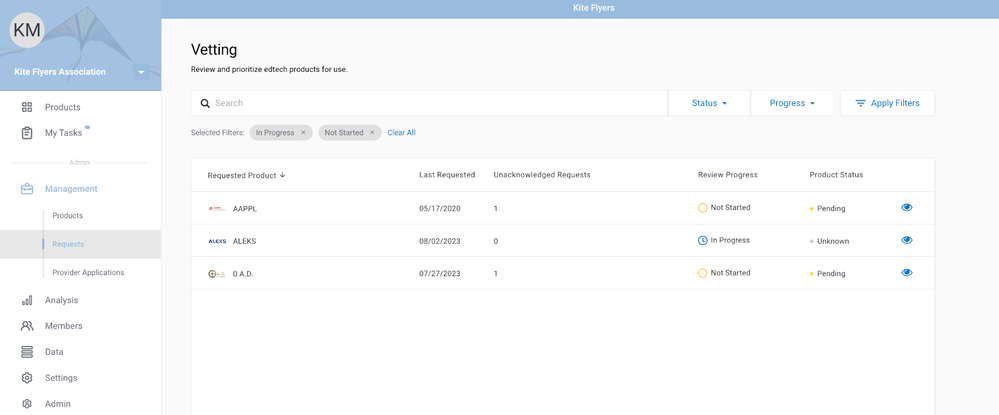Toggle eye icon for ALEKS row
The width and height of the screenshot is (999, 415).
coord(906,240)
